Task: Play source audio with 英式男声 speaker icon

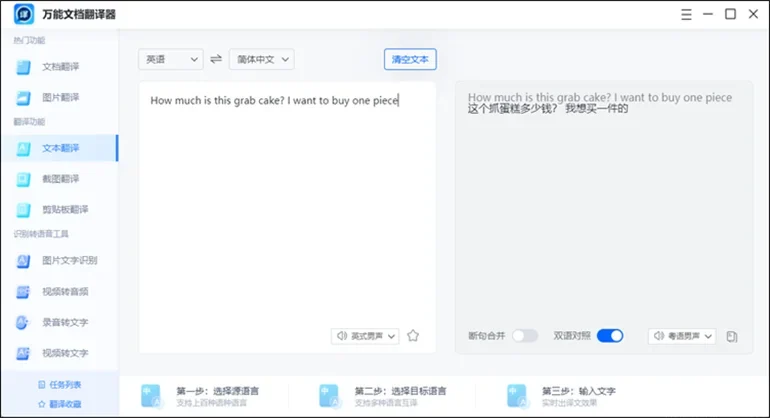Action: coord(342,336)
